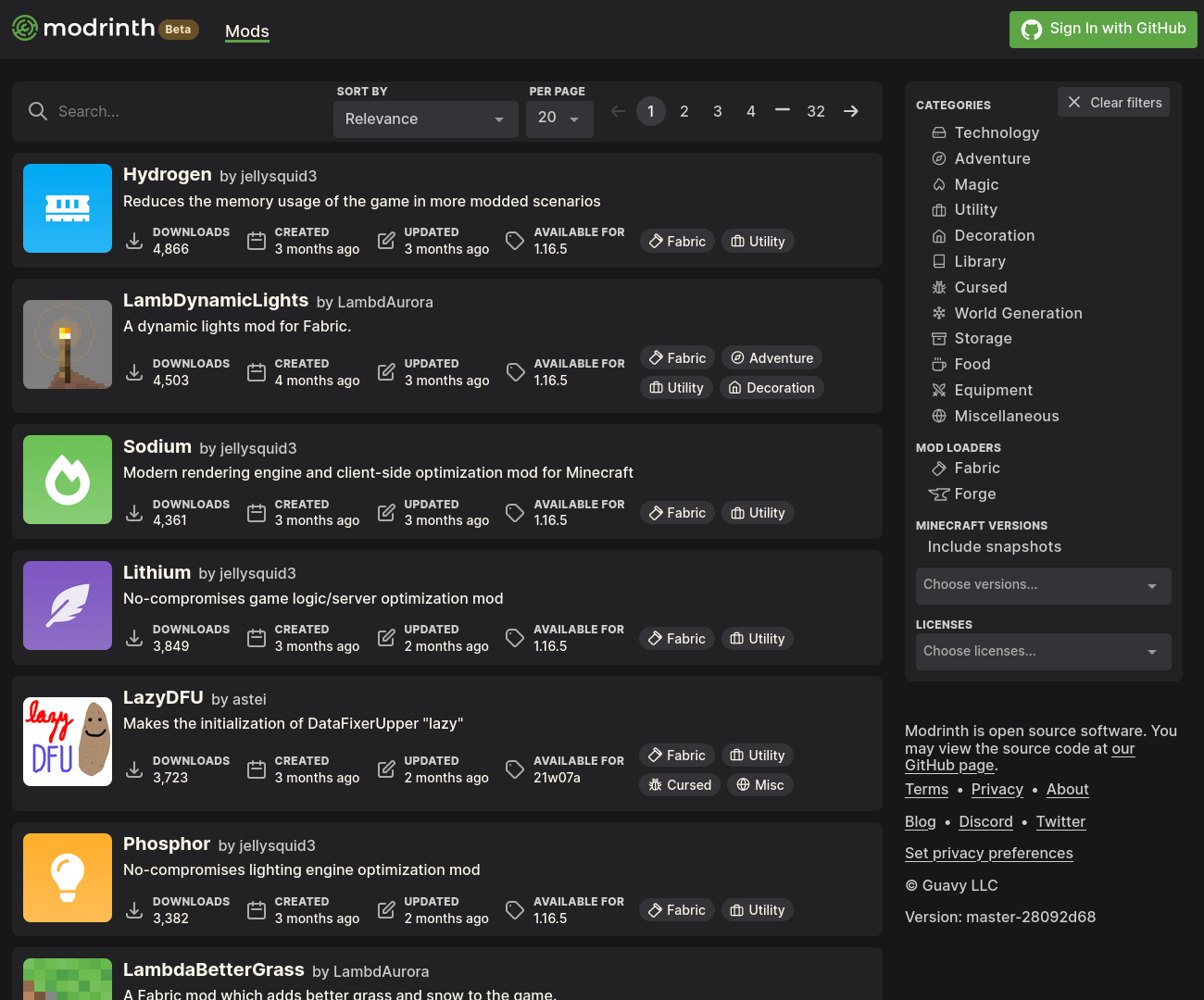The height and width of the screenshot is (1000, 1204).
Task: Click the Magic category icon
Action: click(939, 184)
